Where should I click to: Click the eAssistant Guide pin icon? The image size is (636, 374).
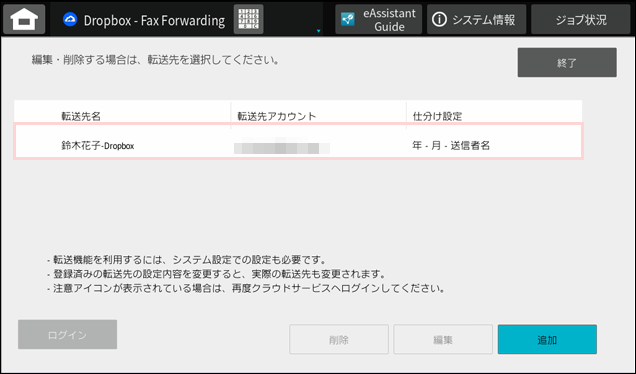(348, 19)
